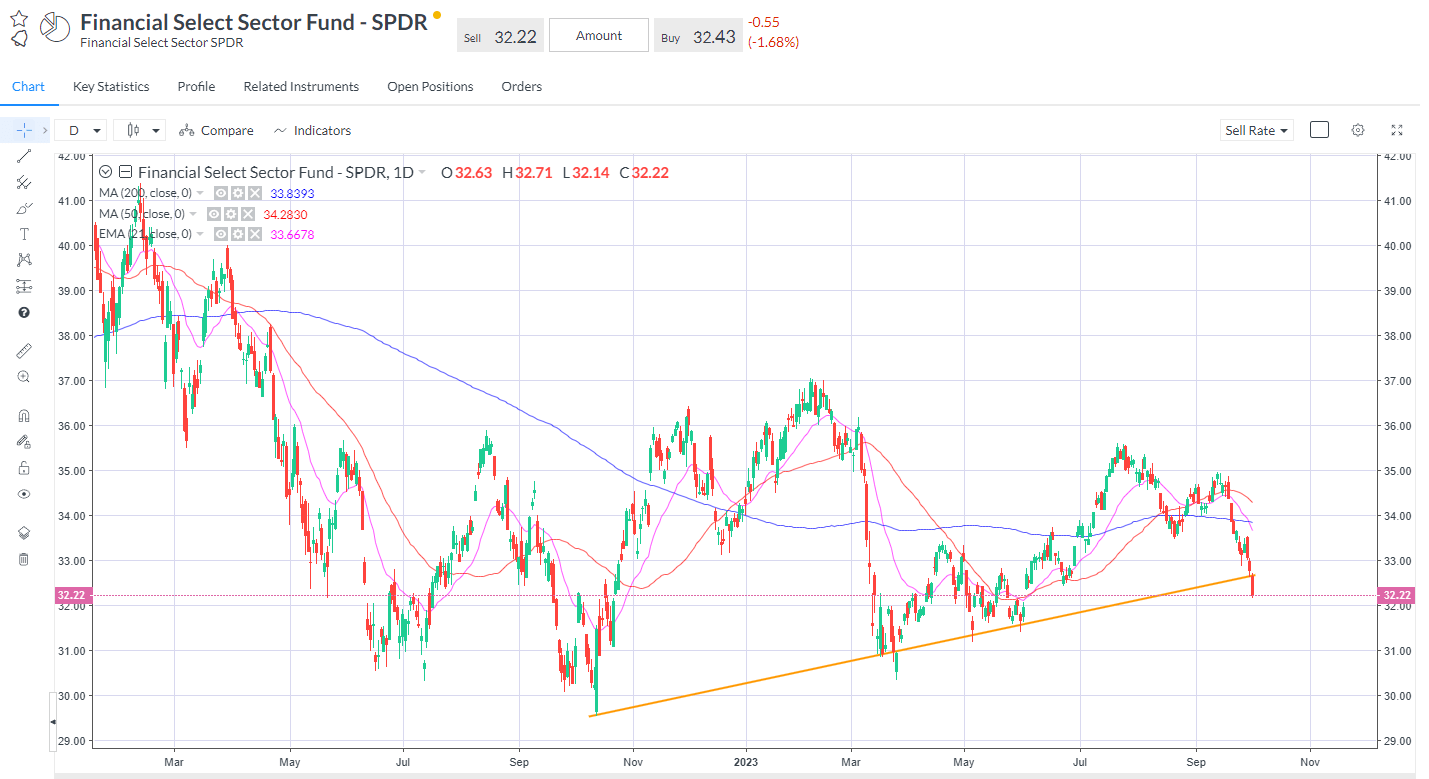The width and height of the screenshot is (1429, 779).
Task: Open the Orders tab
Action: pyautogui.click(x=521, y=86)
